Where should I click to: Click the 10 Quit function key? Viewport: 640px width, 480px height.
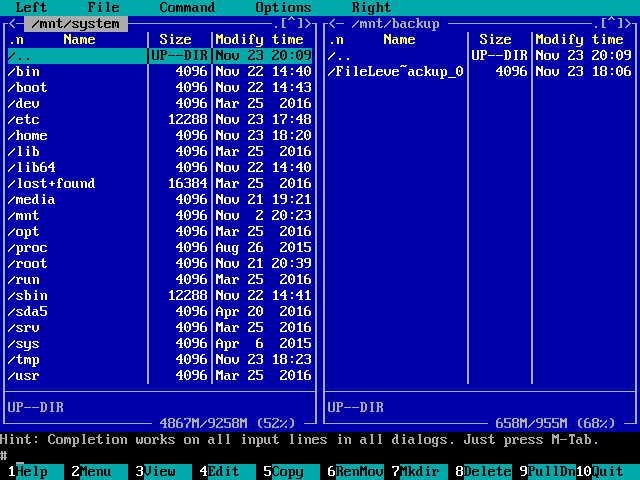coord(608,471)
